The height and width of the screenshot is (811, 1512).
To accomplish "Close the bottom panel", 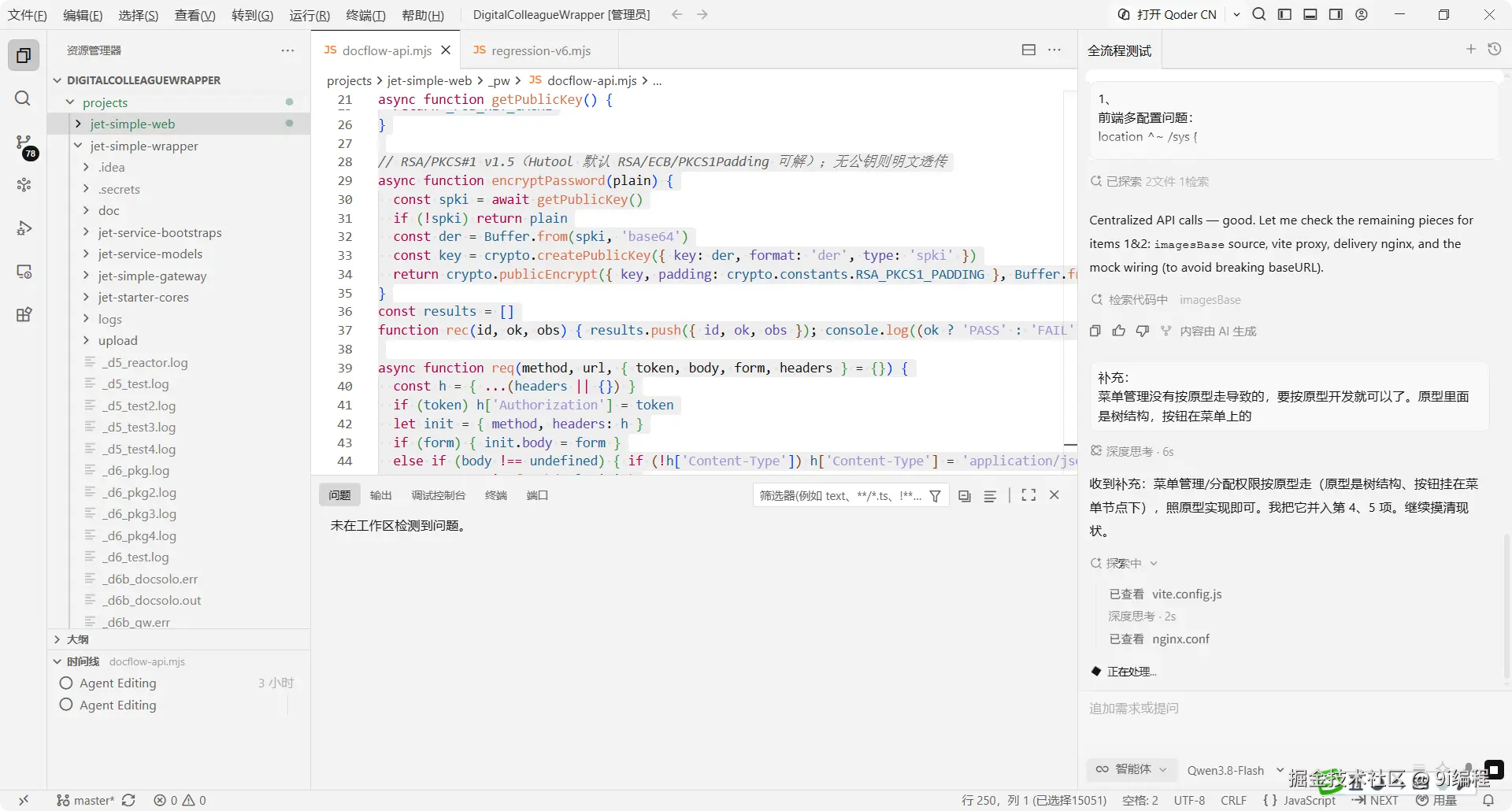I will [x=1054, y=495].
